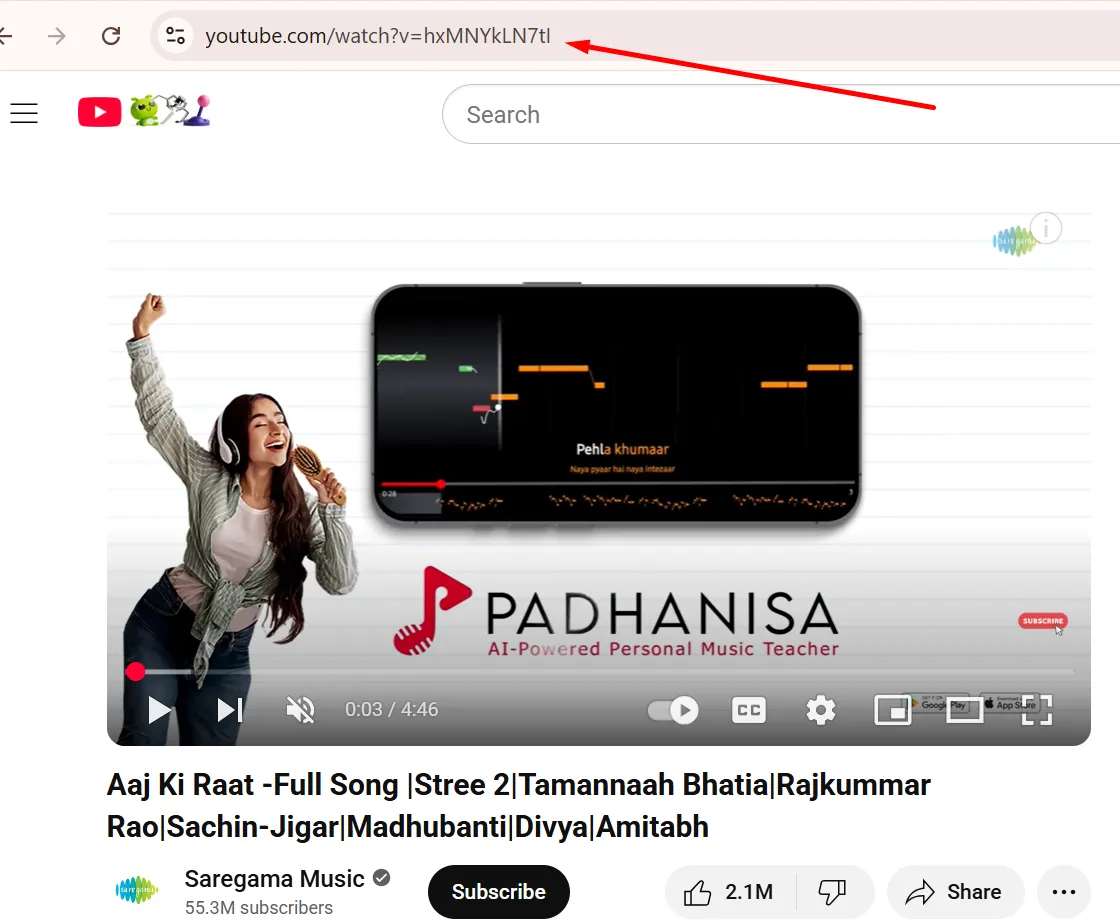
Task: Enable theater mode
Action: [x=964, y=710]
